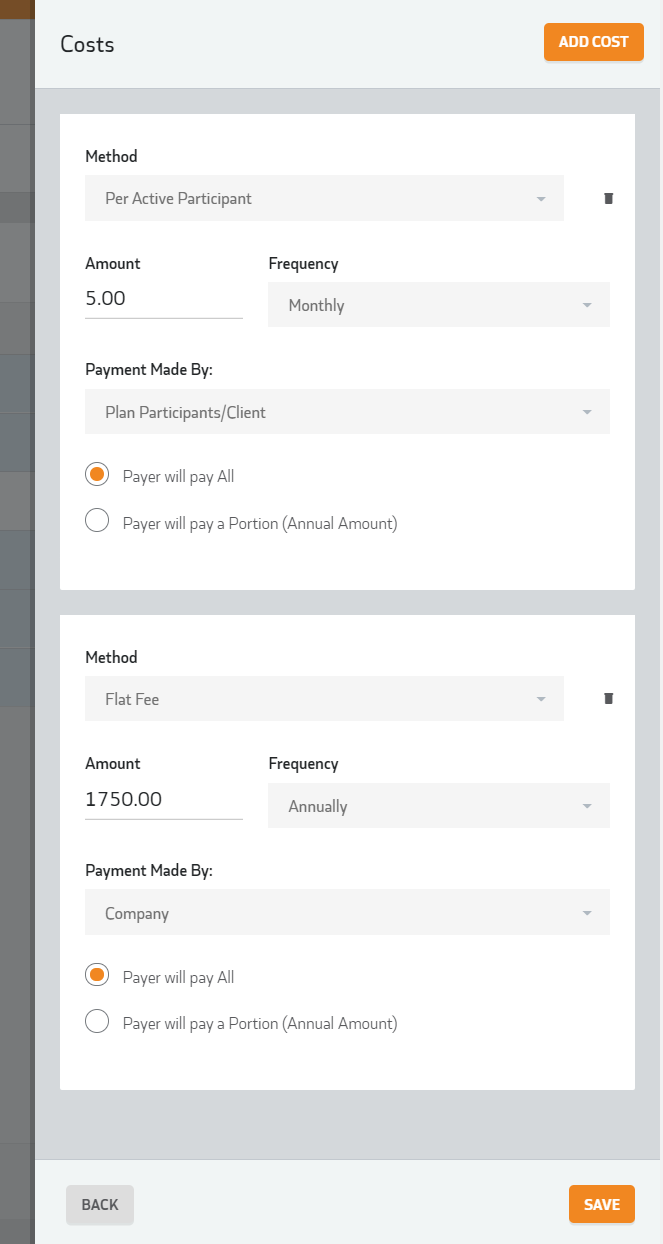Viewport: 663px width, 1244px height.
Task: Click the dropdown arrow beside Flat Fee
Action: tap(541, 700)
